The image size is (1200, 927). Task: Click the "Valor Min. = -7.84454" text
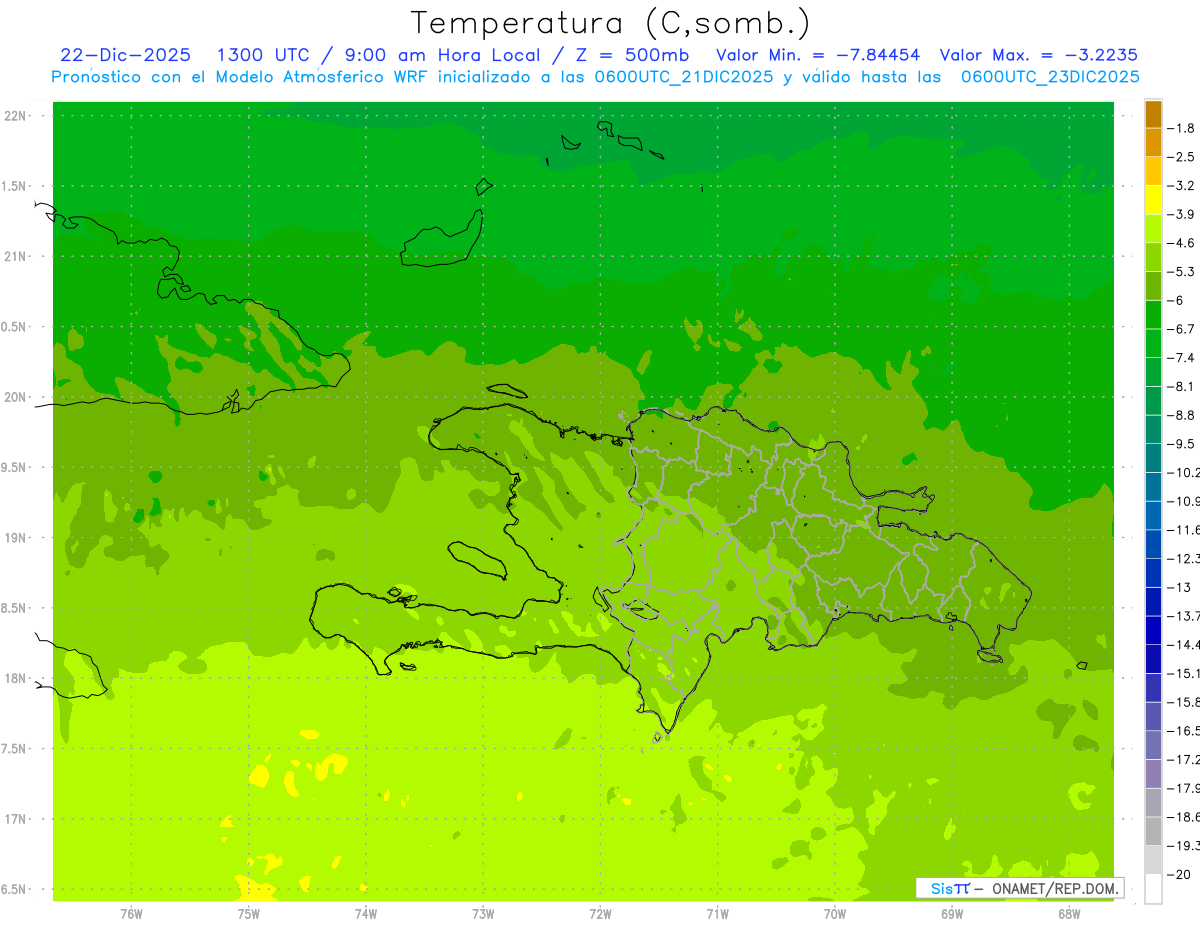819,55
